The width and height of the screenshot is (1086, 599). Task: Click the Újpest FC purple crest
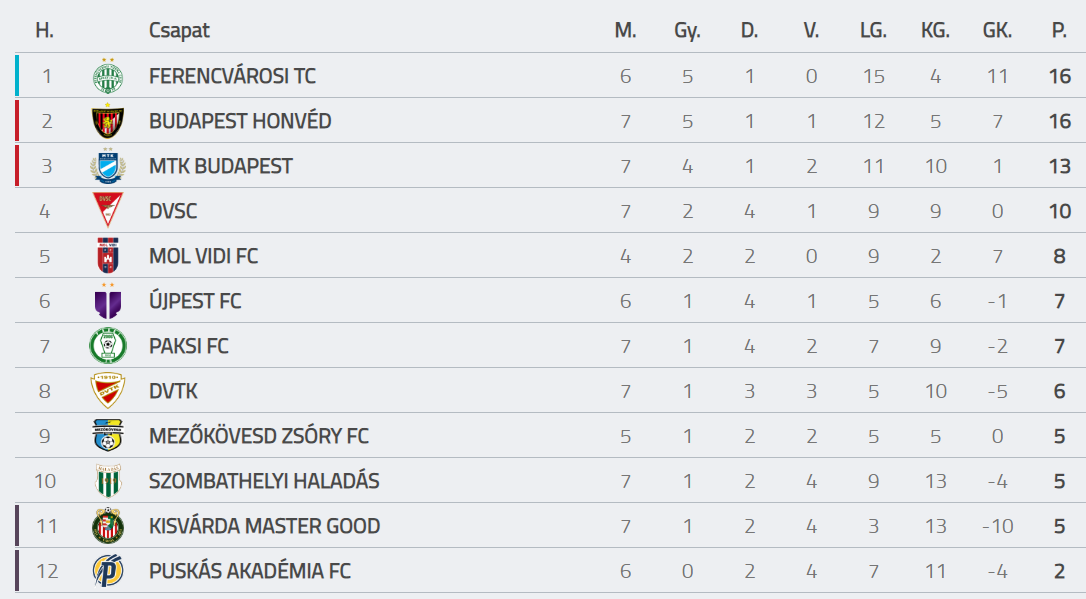[108, 301]
